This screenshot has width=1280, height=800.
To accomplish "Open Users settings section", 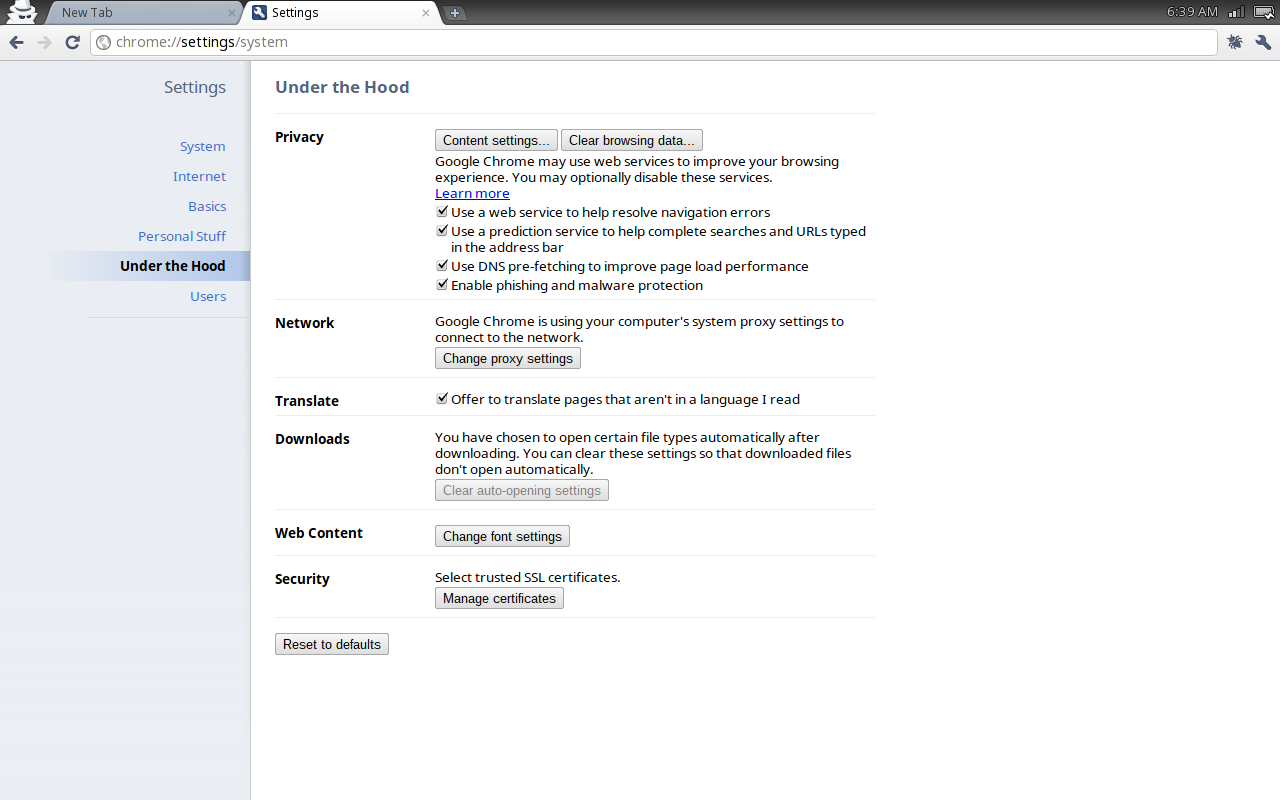I will (x=208, y=296).
